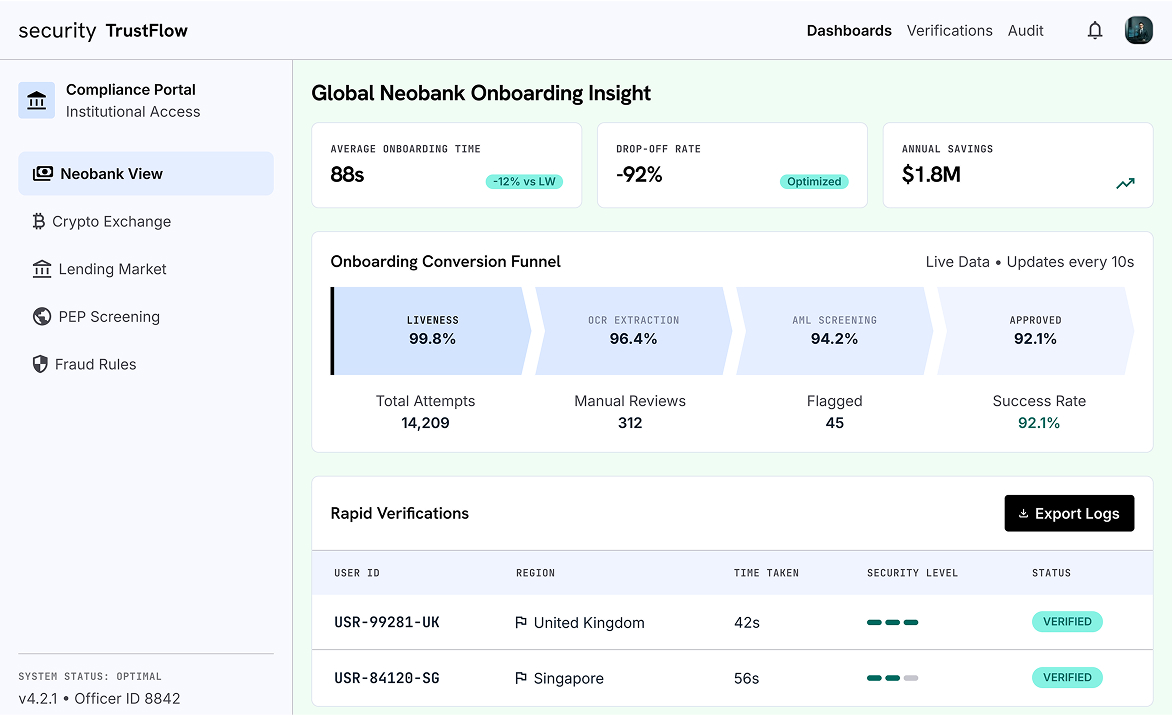Click the Export Logs button
The image size is (1172, 716).
1069,513
